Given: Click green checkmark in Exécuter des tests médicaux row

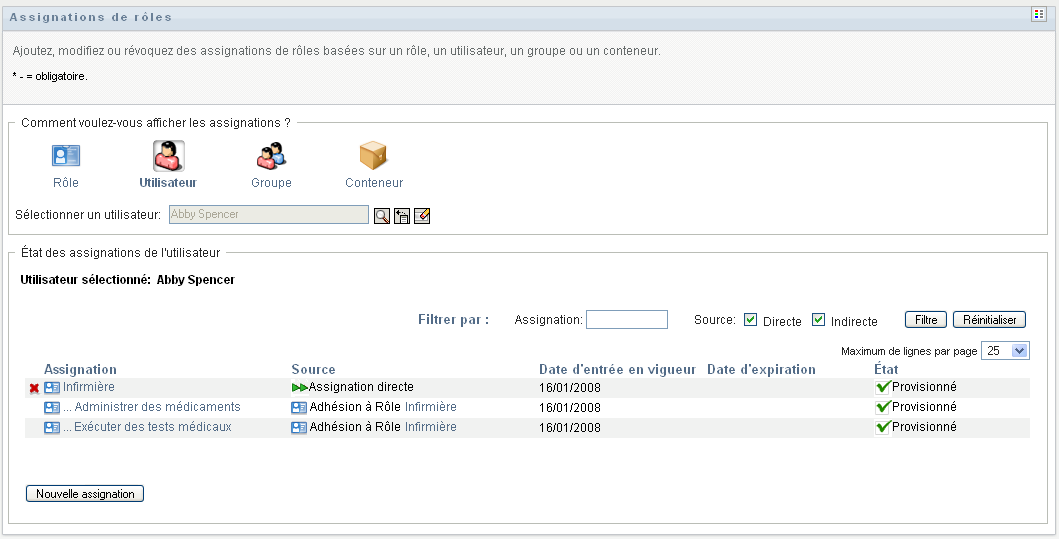Looking at the screenshot, I should tap(882, 427).
